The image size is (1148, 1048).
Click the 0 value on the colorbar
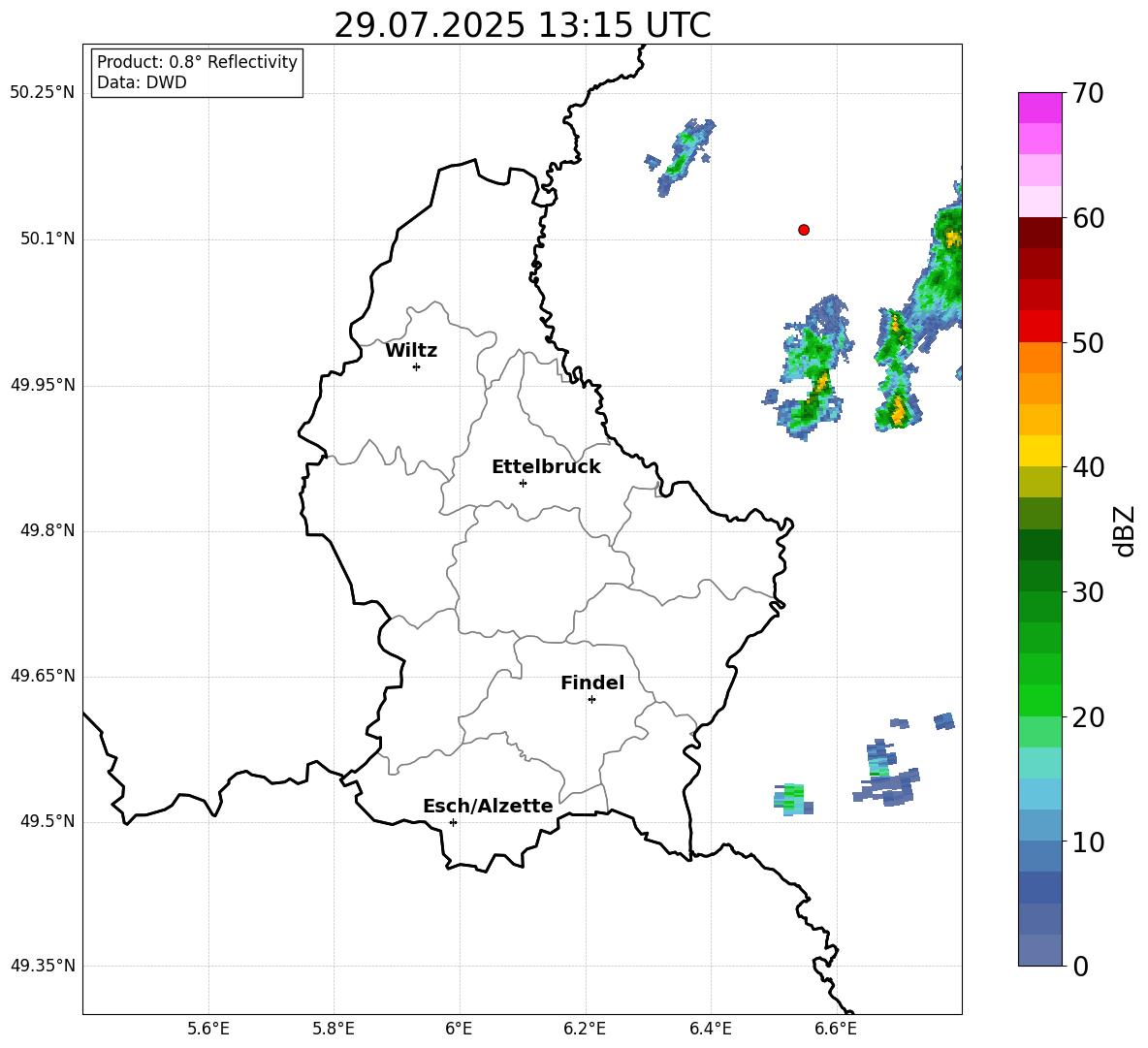point(1080,966)
